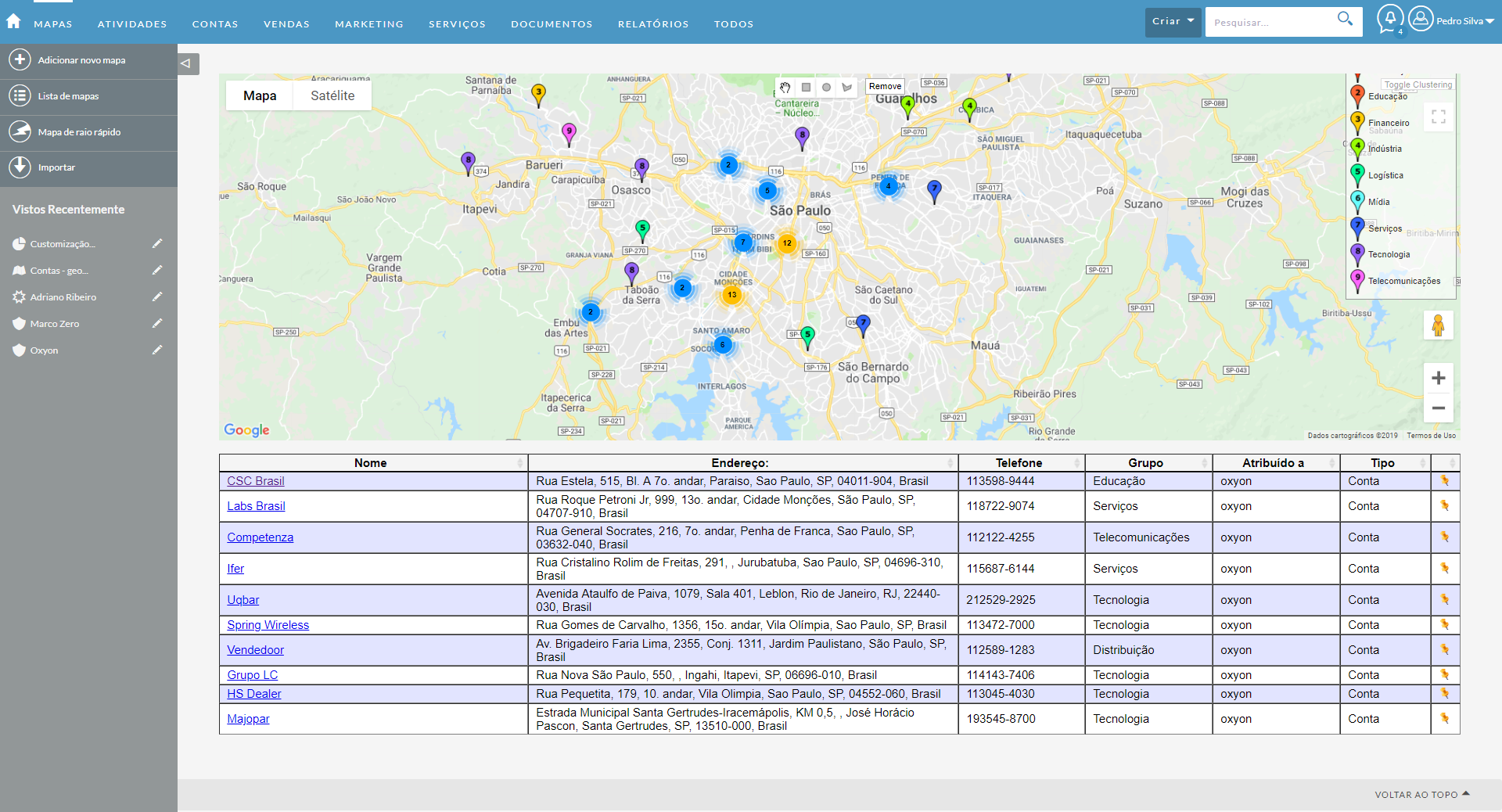The image size is (1502, 812).
Task: Click VOLTAR AO TOPO link
Action: pyautogui.click(x=1422, y=794)
